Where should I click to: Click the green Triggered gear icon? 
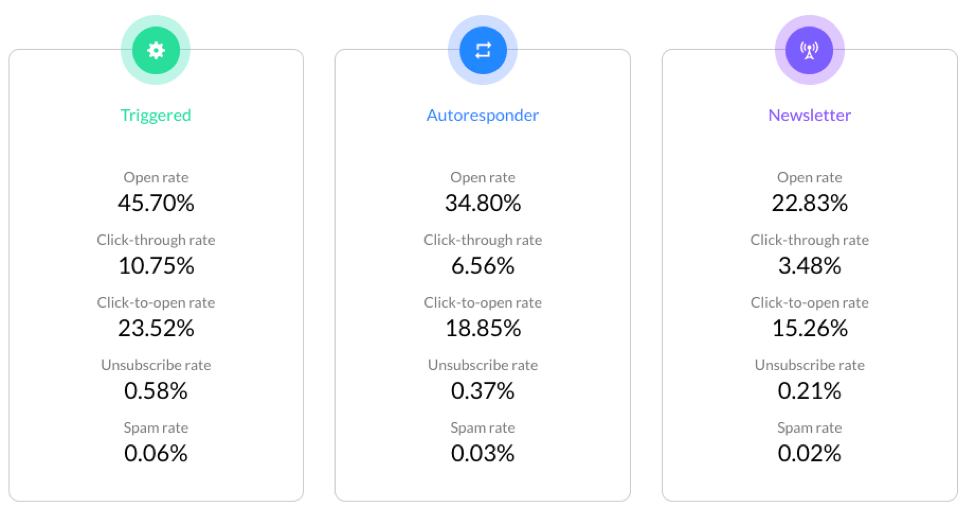click(156, 50)
